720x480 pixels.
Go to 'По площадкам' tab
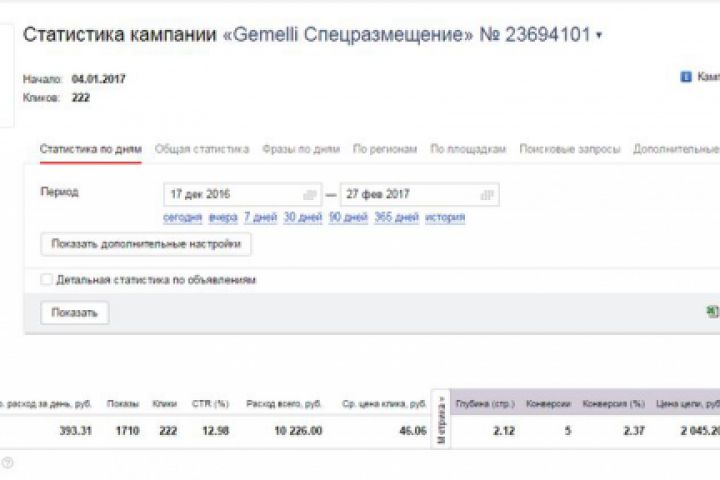468,149
